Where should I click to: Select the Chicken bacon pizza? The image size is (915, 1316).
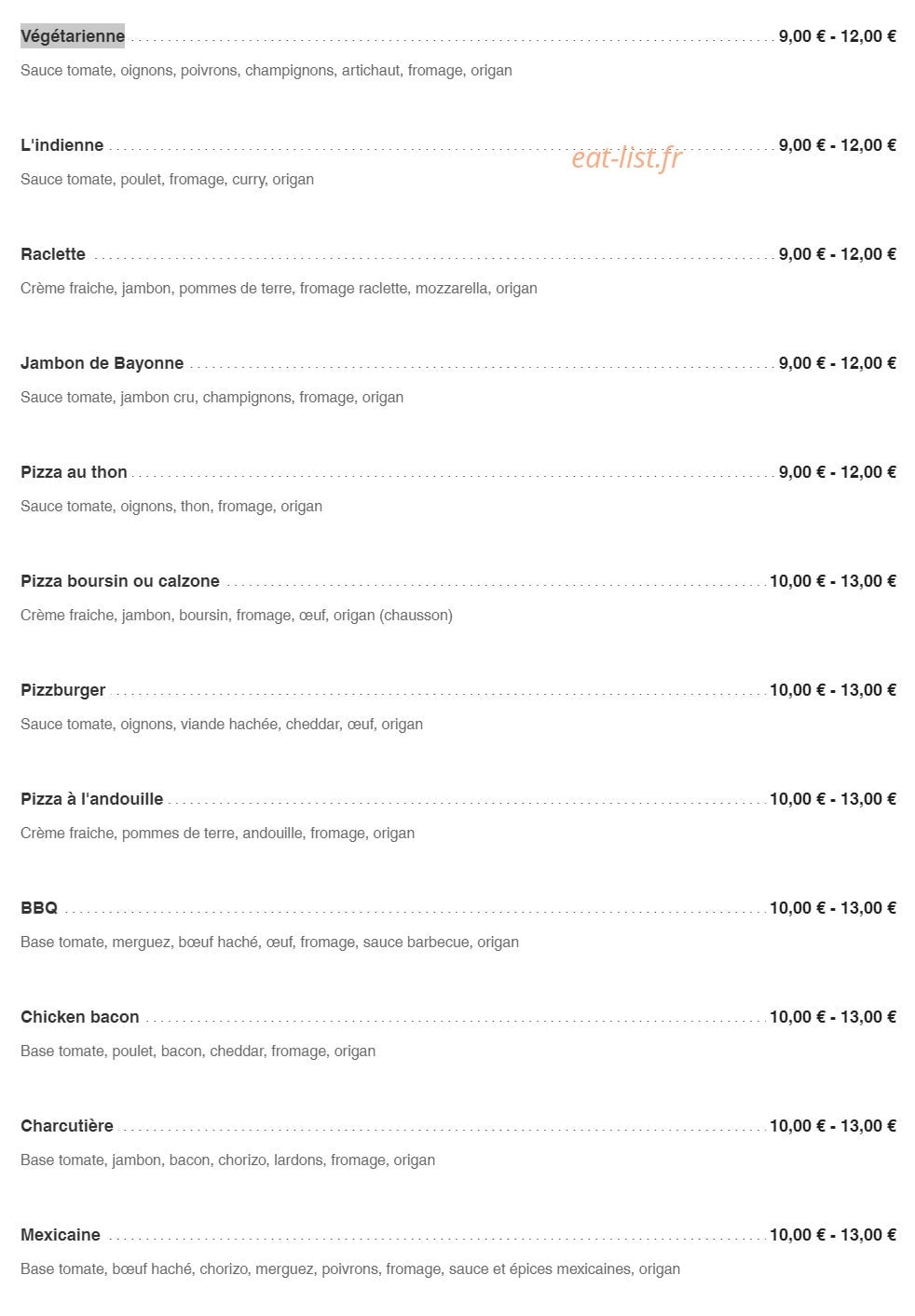pos(80,1017)
